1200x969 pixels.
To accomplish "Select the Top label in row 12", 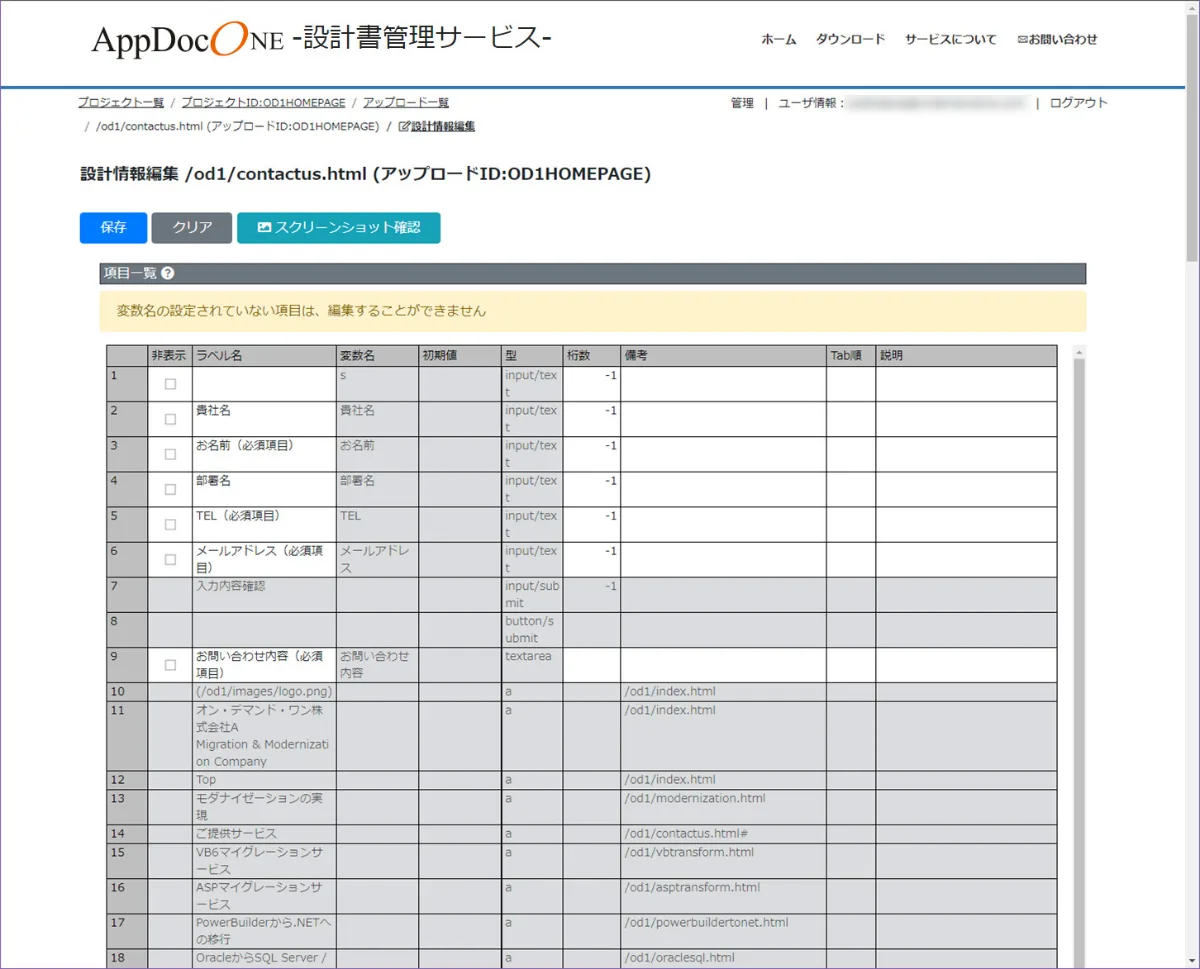I will (264, 780).
